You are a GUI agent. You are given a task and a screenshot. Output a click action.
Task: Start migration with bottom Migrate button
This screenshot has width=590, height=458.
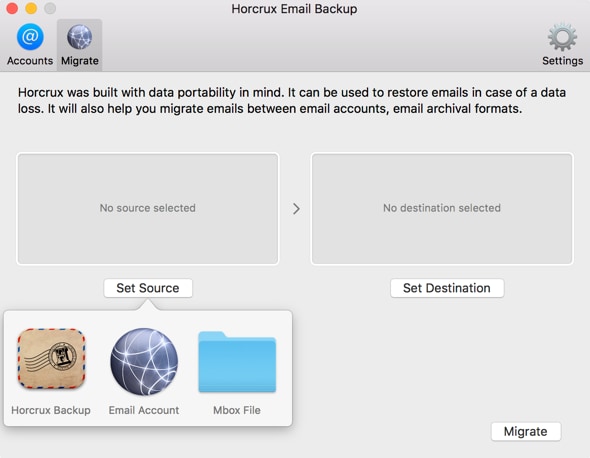pyautogui.click(x=526, y=431)
